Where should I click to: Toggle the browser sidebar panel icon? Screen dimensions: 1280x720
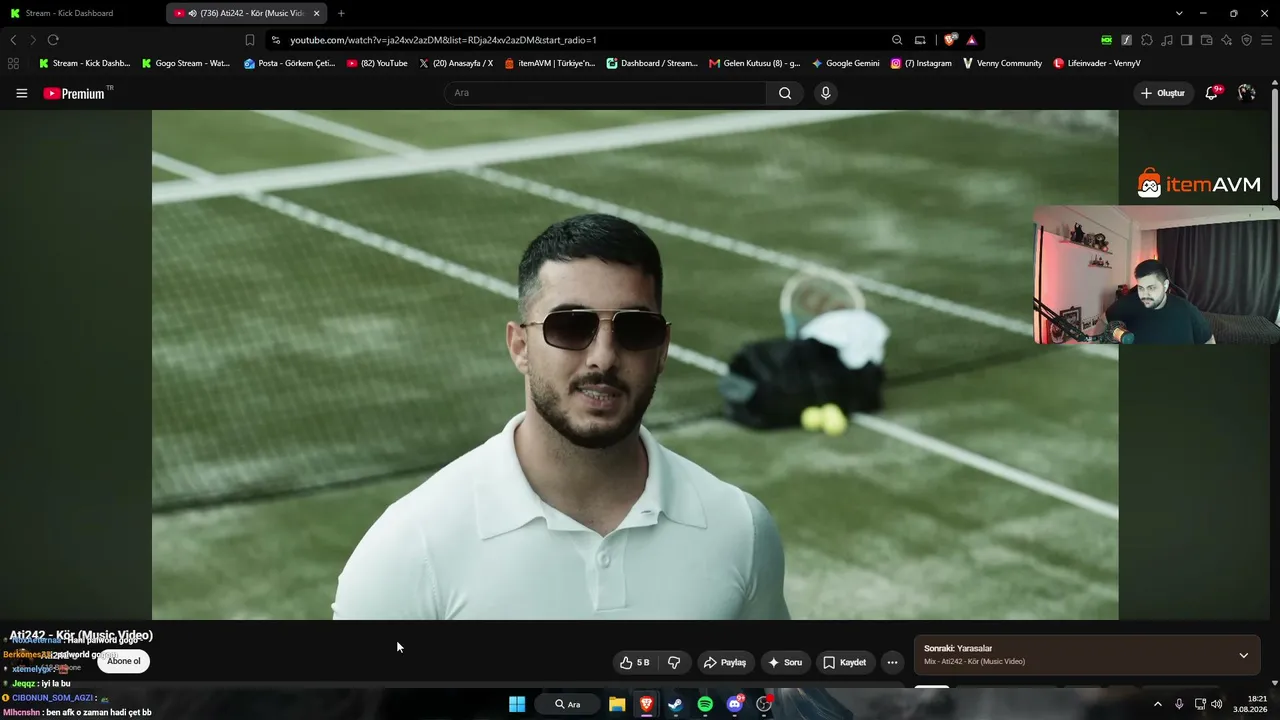point(1186,40)
